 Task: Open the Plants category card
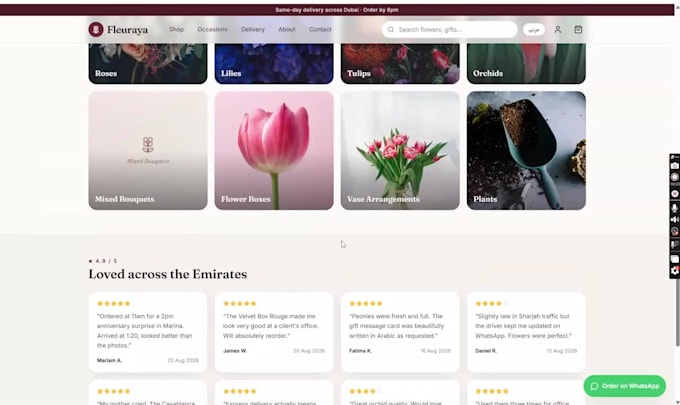pyautogui.click(x=526, y=150)
